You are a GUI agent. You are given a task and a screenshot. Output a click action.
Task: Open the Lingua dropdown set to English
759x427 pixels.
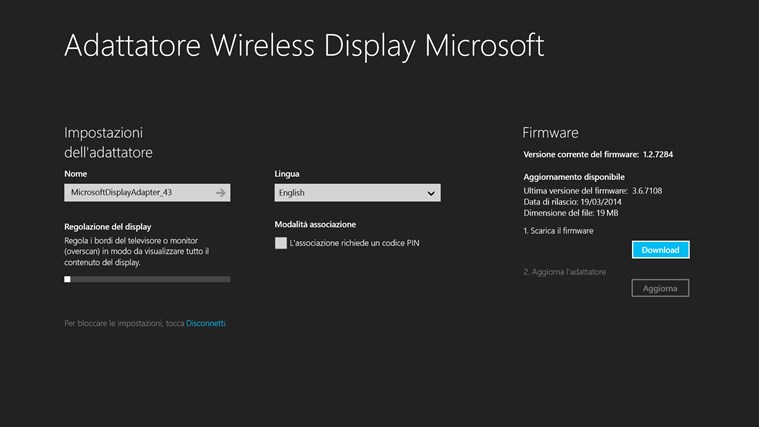point(357,193)
